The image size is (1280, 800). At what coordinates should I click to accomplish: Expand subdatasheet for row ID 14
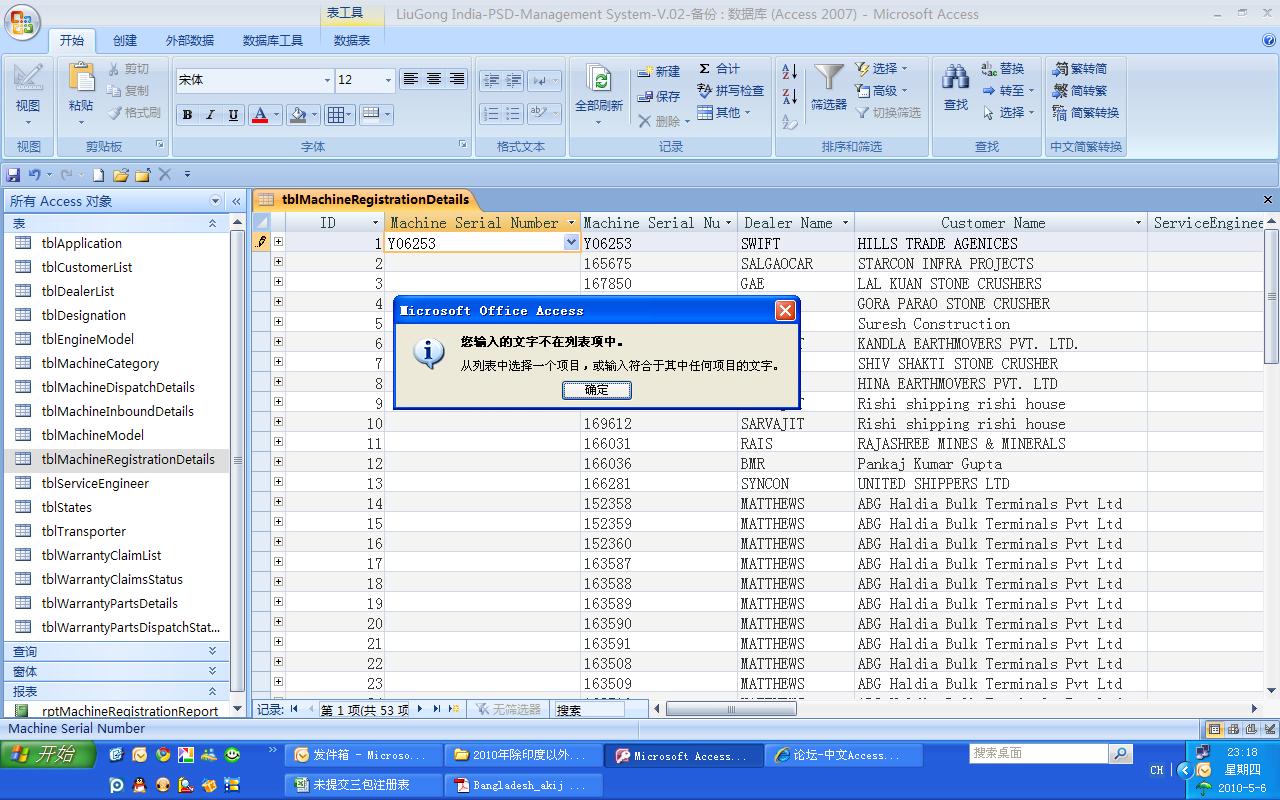point(278,502)
